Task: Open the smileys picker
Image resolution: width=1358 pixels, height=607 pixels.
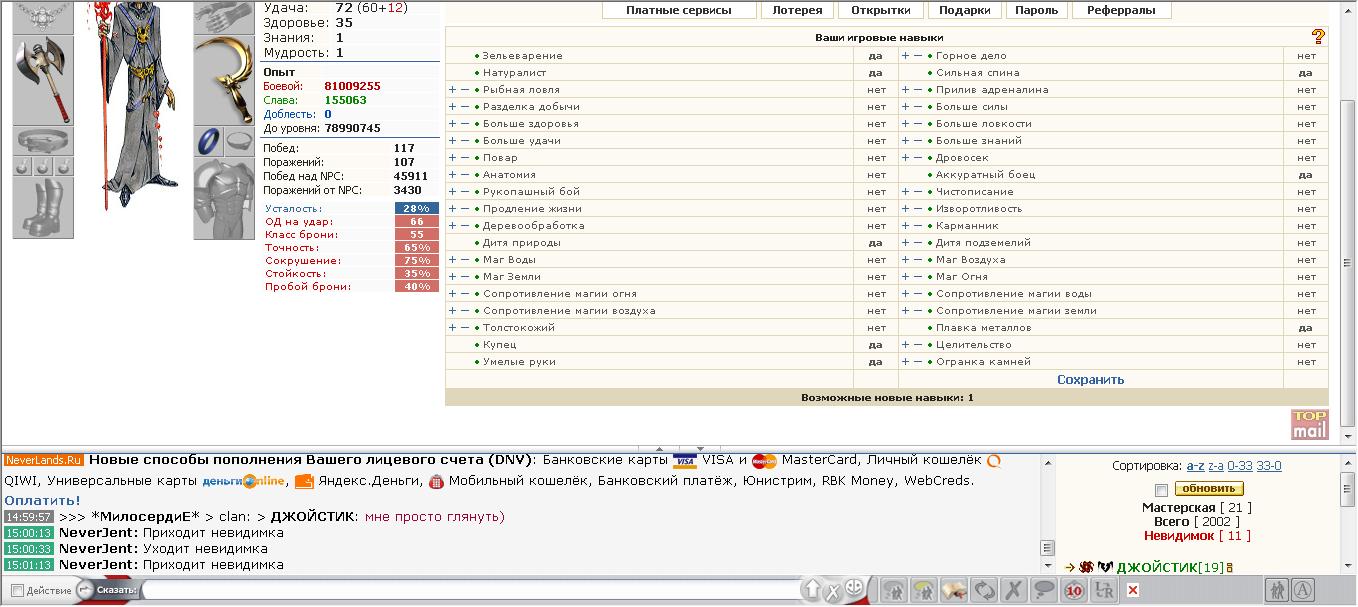Action: click(x=854, y=589)
